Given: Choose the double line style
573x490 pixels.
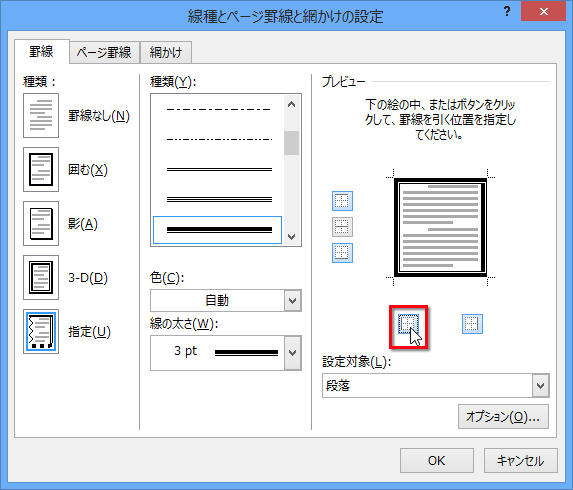Looking at the screenshot, I should [219, 169].
